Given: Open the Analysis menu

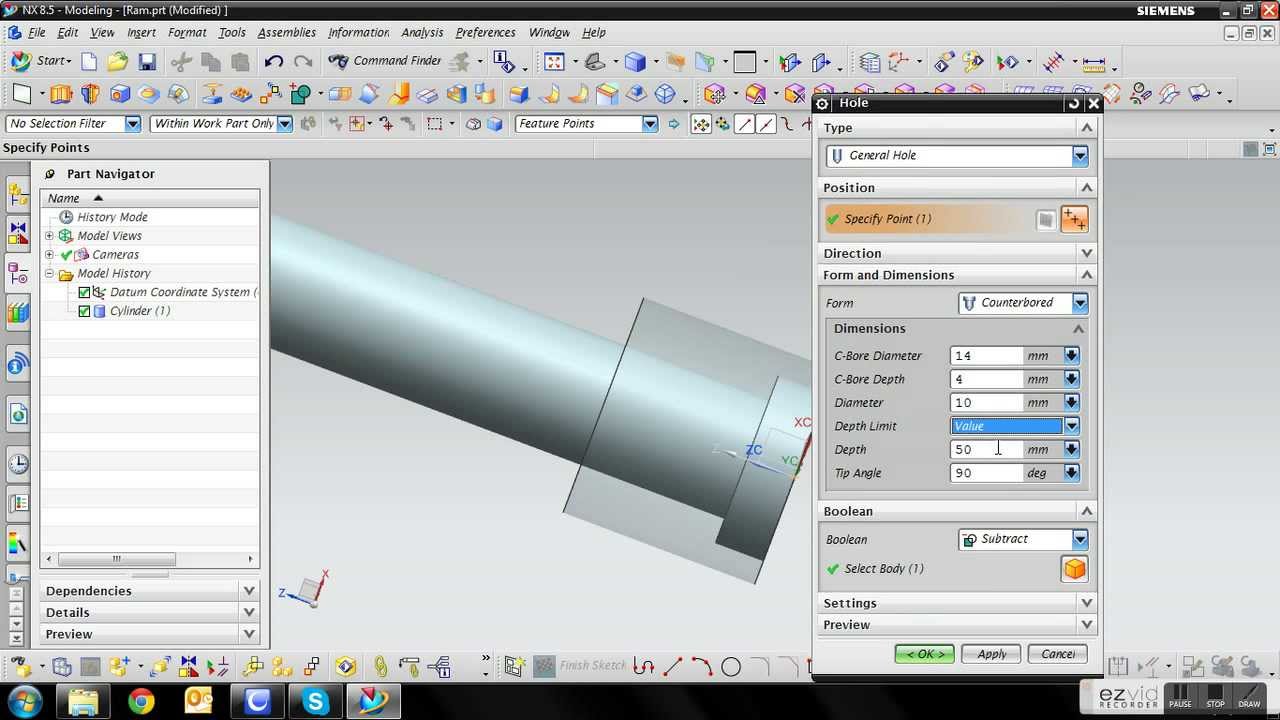Looking at the screenshot, I should (x=422, y=33).
